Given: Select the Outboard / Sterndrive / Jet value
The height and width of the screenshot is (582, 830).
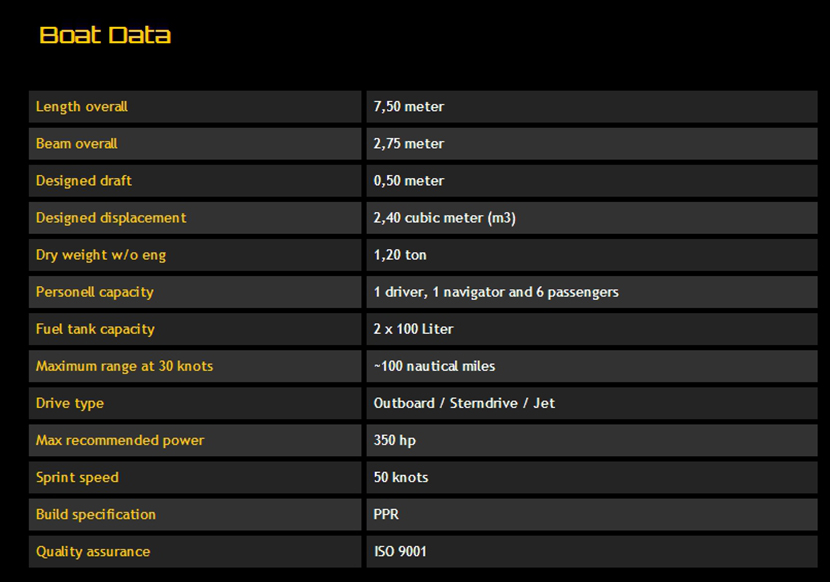Looking at the screenshot, I should tap(464, 403).
